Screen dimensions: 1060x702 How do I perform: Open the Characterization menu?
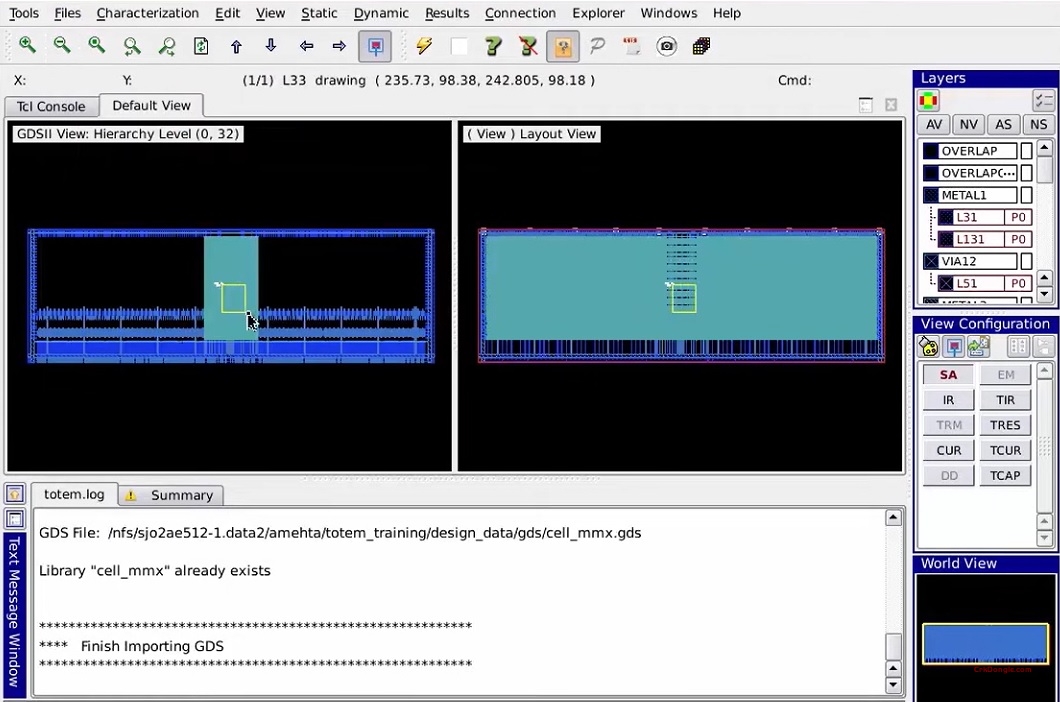(x=147, y=13)
